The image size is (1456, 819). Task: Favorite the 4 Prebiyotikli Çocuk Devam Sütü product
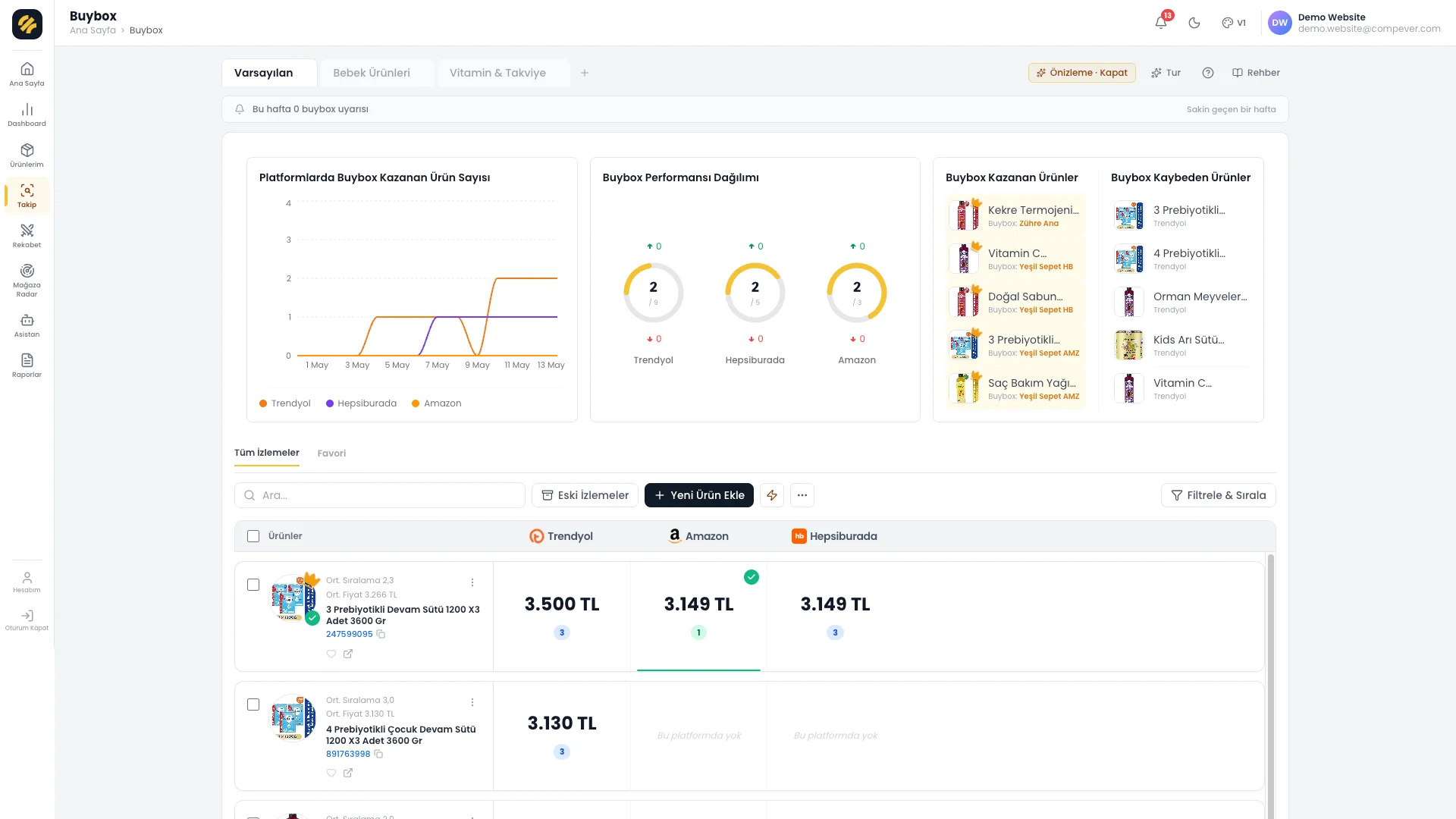[x=331, y=773]
